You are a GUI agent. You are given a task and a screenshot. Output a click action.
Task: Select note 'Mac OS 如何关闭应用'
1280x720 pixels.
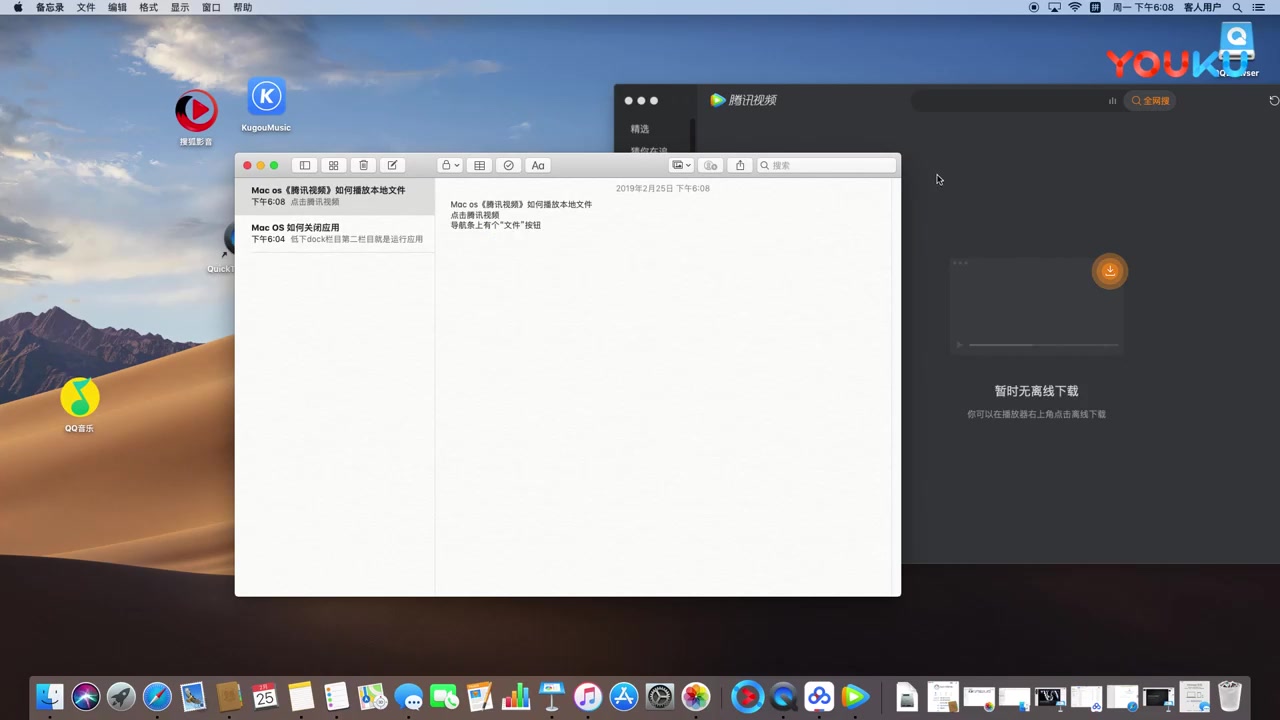[x=335, y=233]
